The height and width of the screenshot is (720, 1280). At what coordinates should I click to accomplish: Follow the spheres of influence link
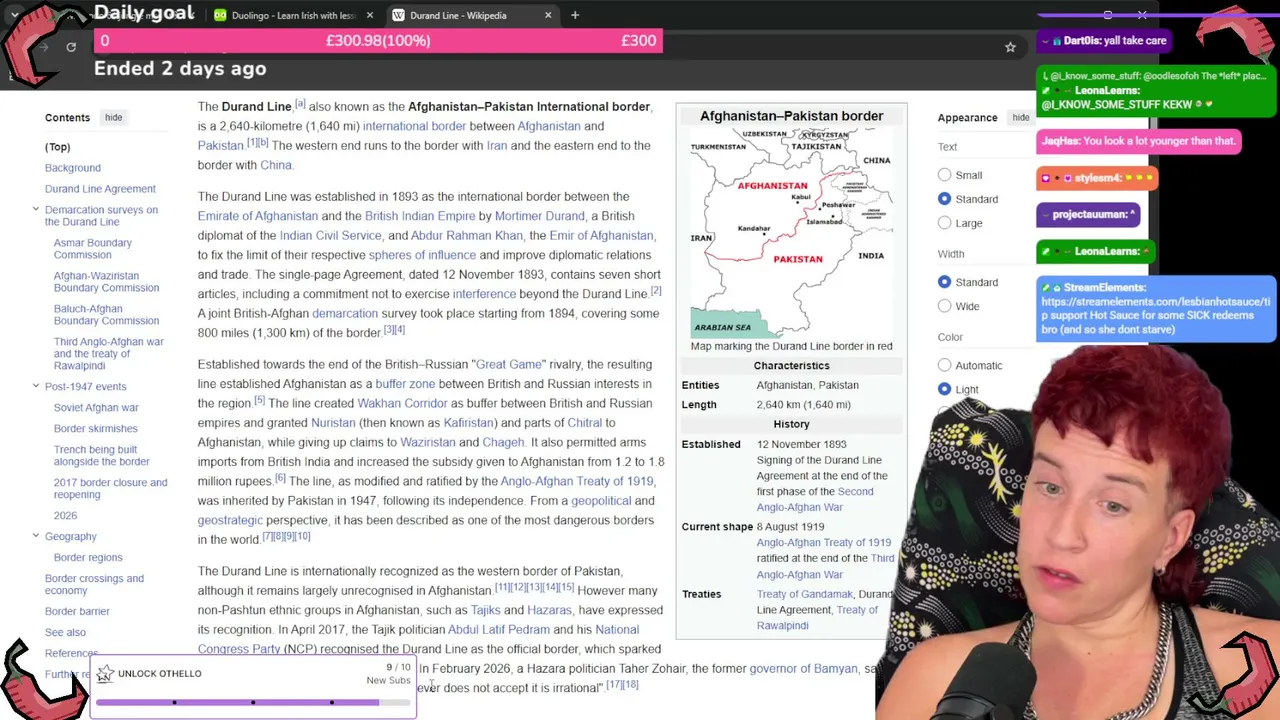(x=422, y=255)
